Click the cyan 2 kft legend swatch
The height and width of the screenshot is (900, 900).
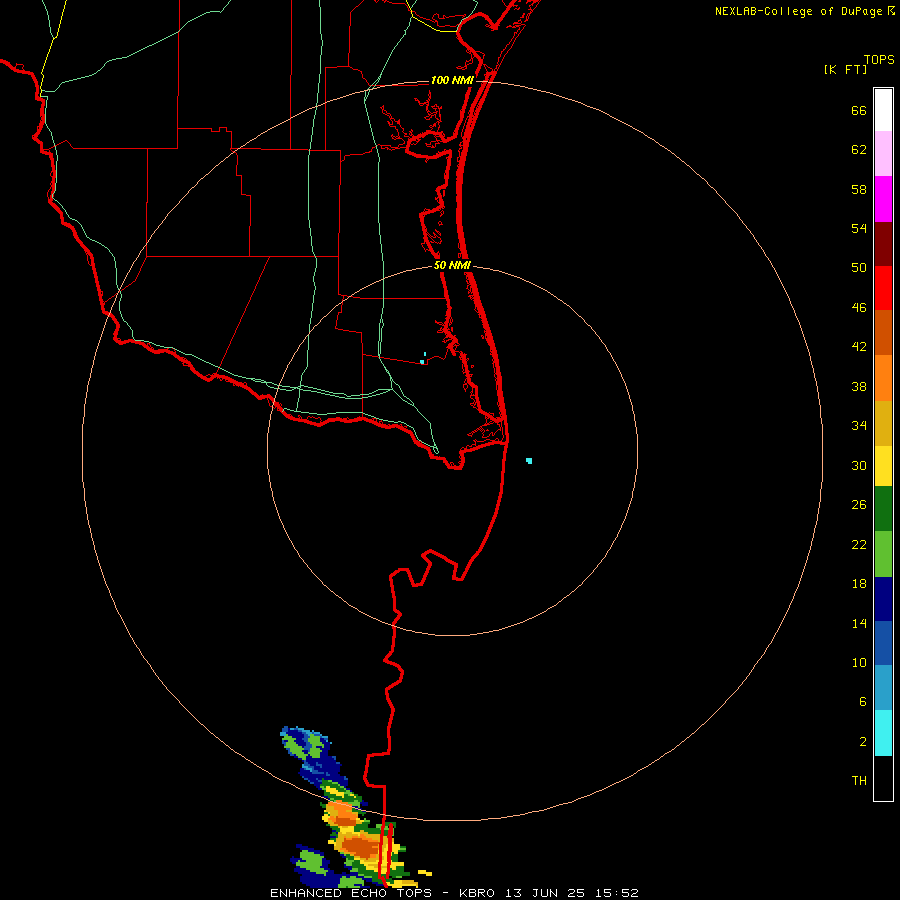[x=883, y=733]
